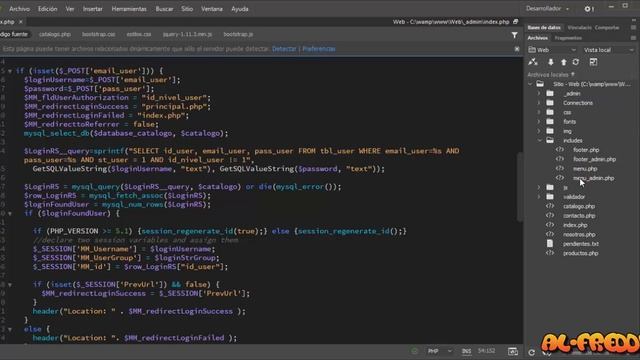Click the Put files up arrow icon

click(564, 62)
